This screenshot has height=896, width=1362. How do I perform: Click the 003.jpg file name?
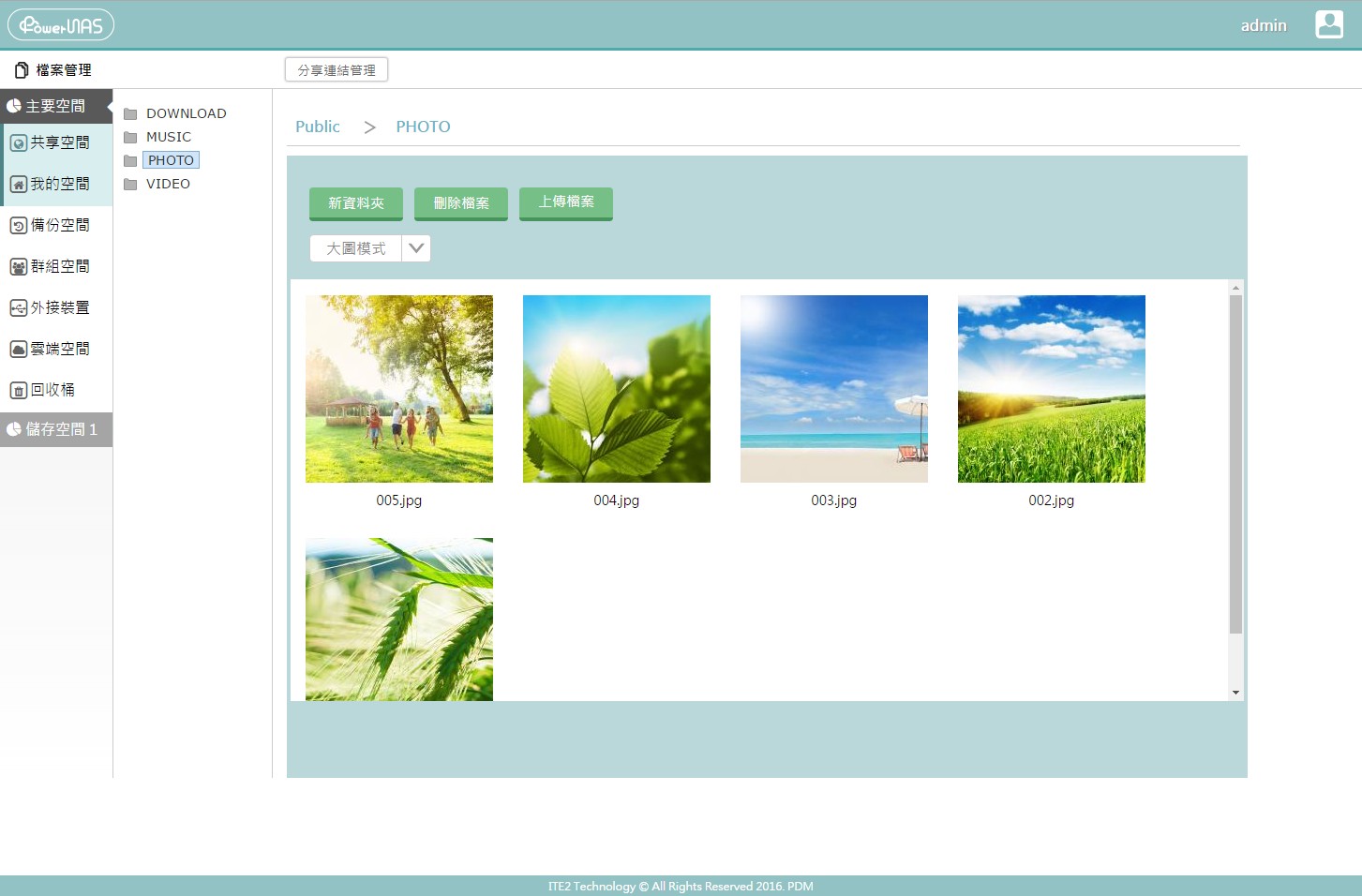click(x=834, y=500)
